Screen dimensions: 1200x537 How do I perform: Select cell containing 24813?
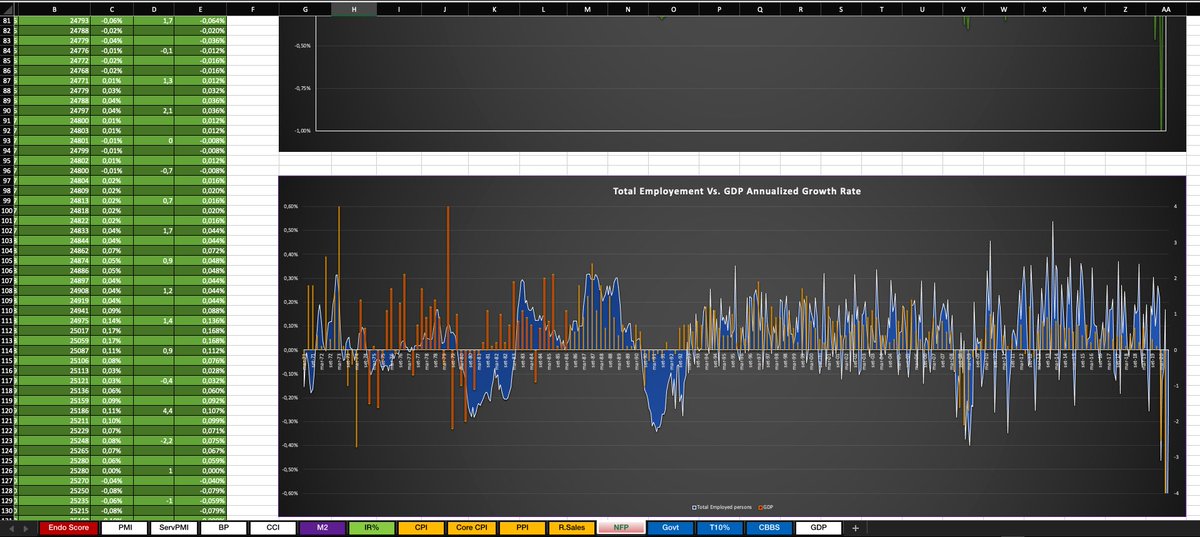pyautogui.click(x=52, y=201)
